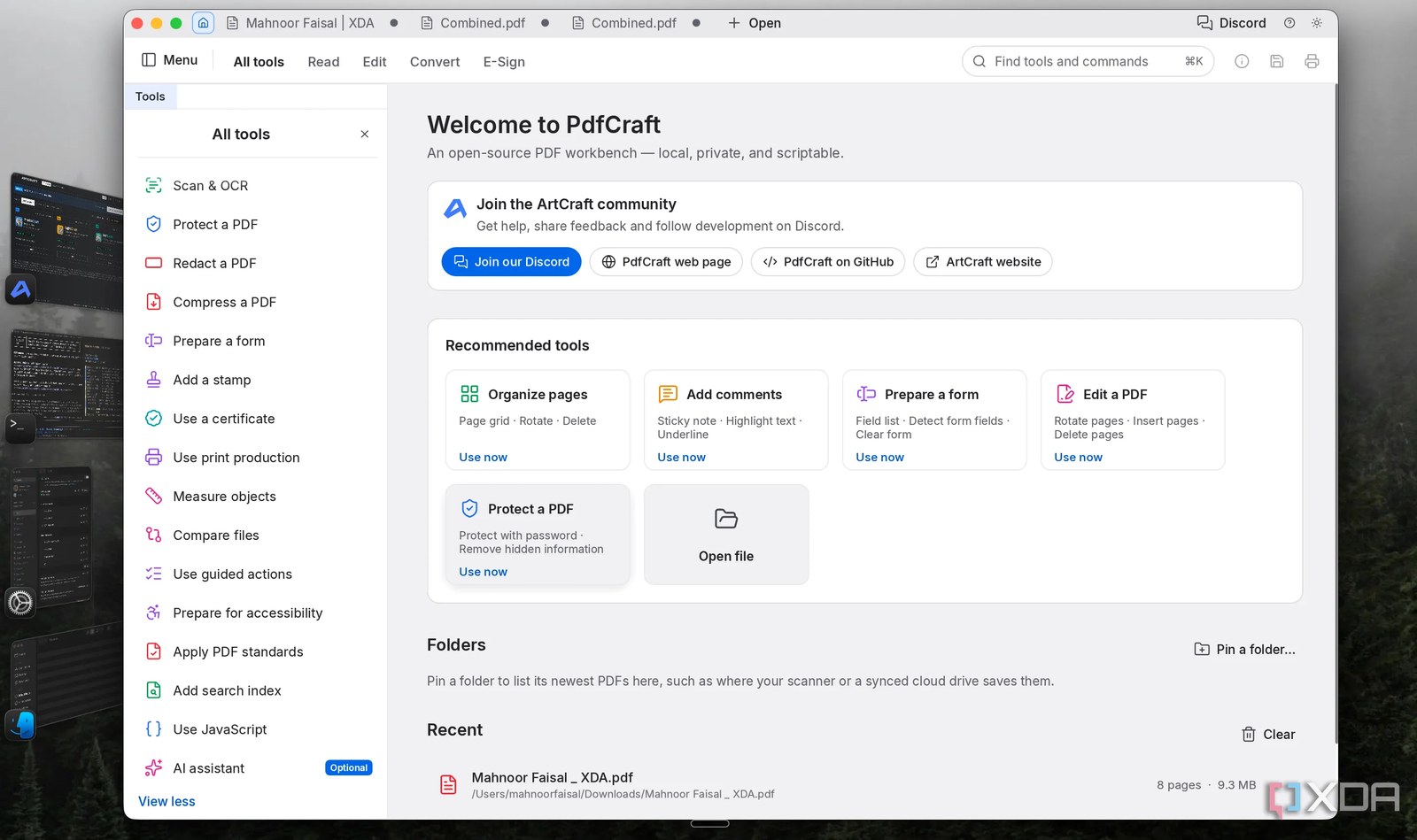1417x840 pixels.
Task: Launch the AI assistant tool
Action: click(x=258, y=768)
